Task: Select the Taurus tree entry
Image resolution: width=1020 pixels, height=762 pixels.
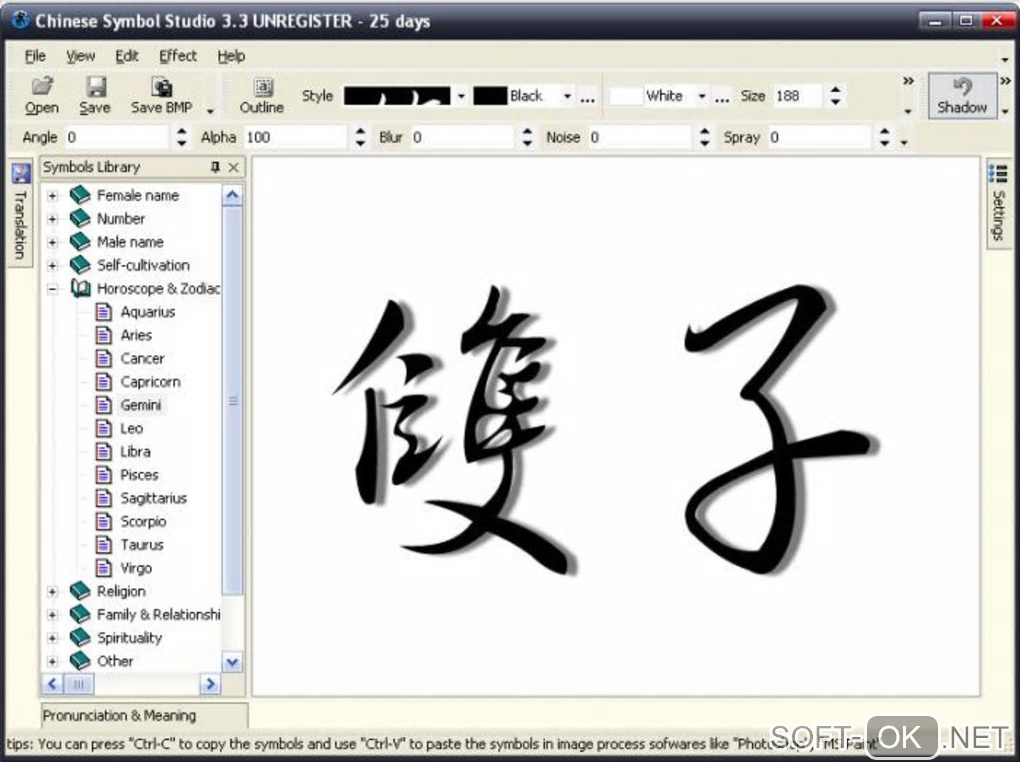Action: point(142,545)
